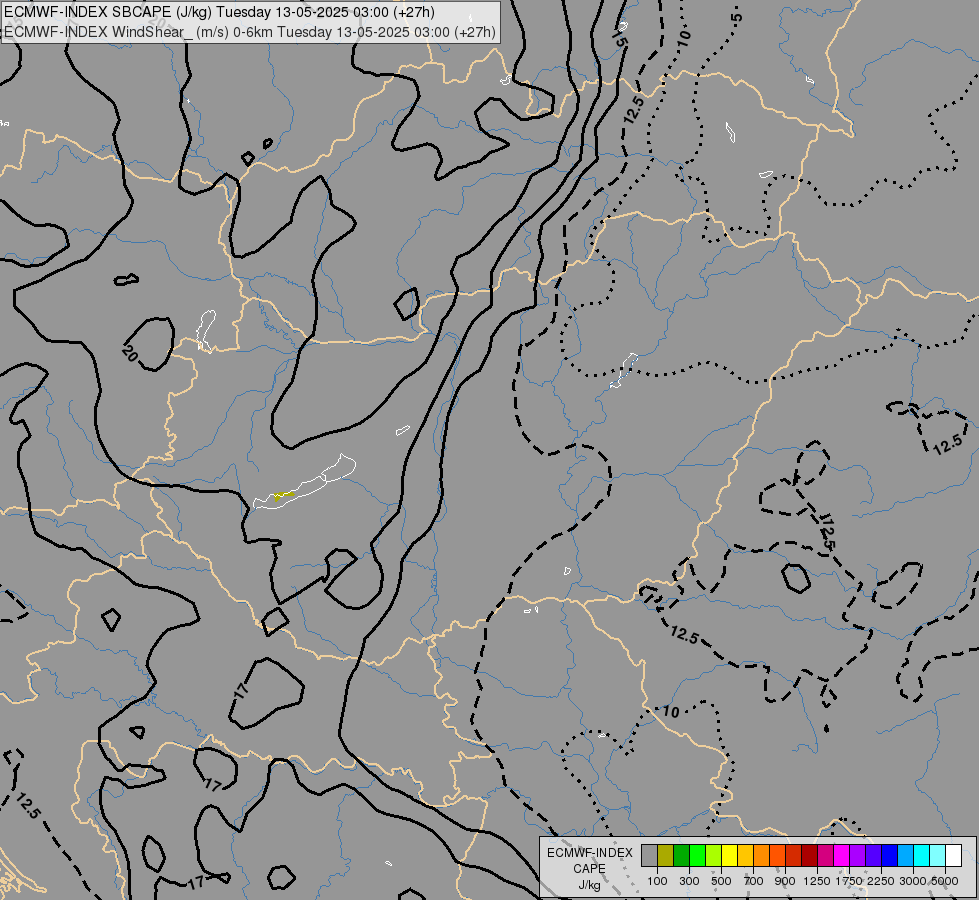Click the 3000 legend tick value
Screen dimensions: 979x900
tap(913, 881)
